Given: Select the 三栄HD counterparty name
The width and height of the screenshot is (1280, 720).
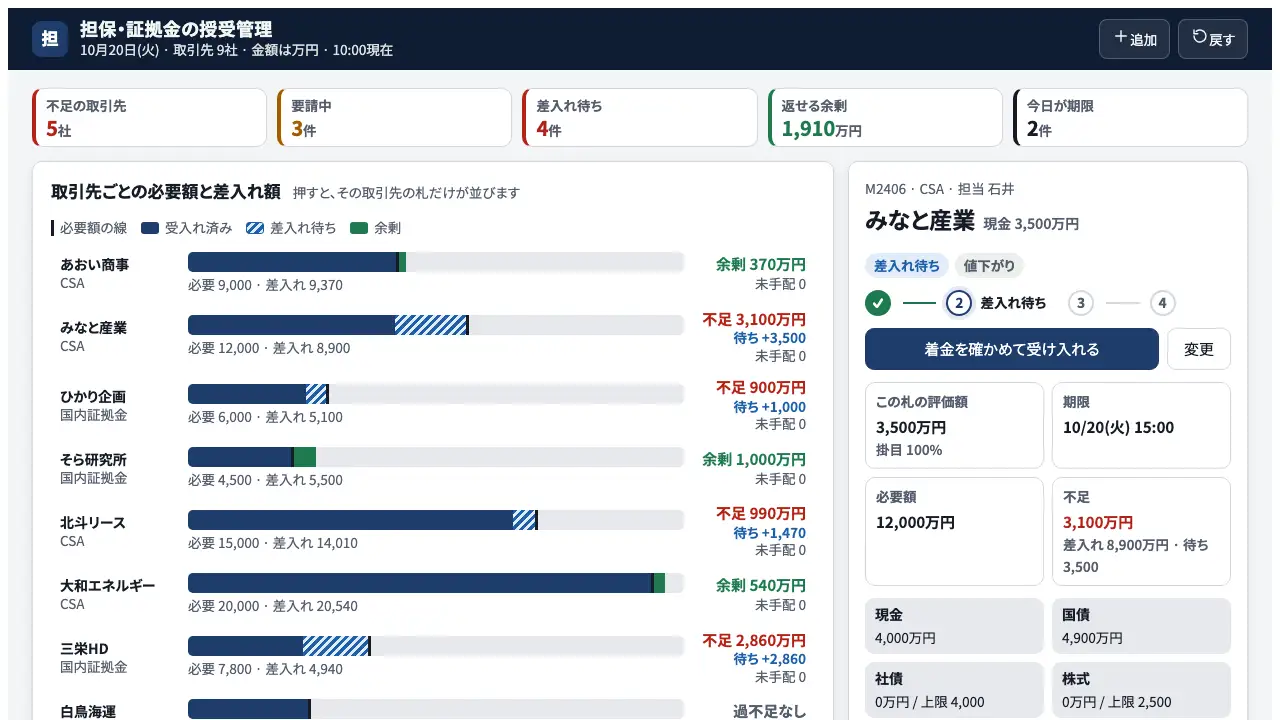Looking at the screenshot, I should click(85, 649).
